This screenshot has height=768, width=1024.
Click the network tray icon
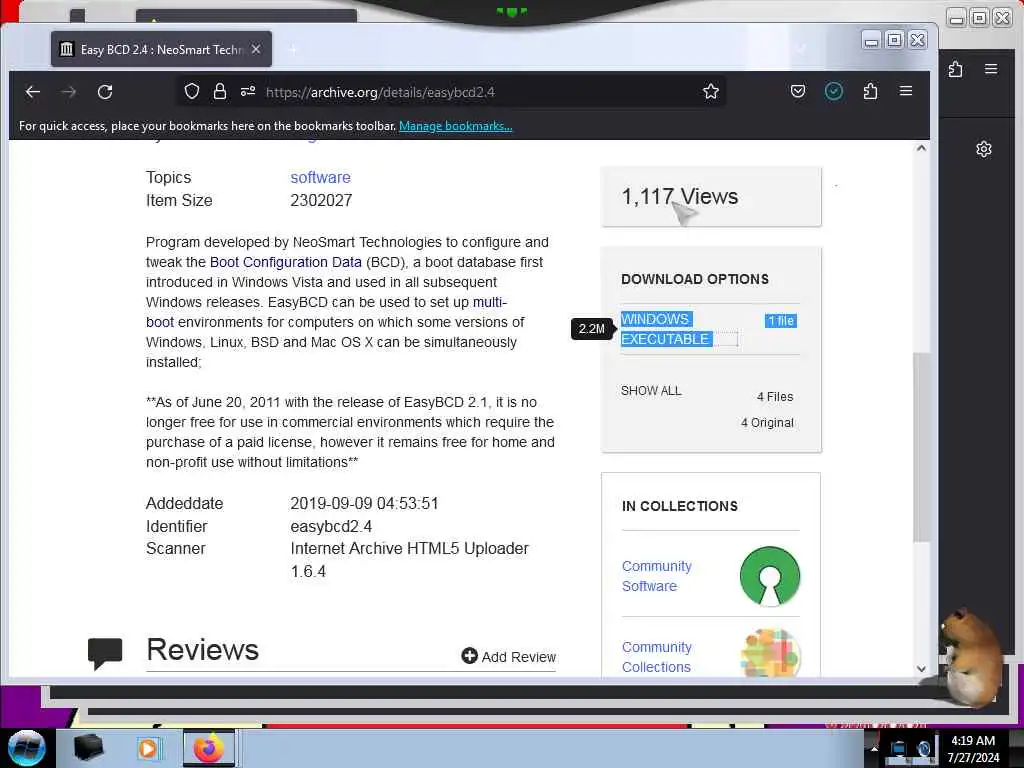(x=899, y=749)
